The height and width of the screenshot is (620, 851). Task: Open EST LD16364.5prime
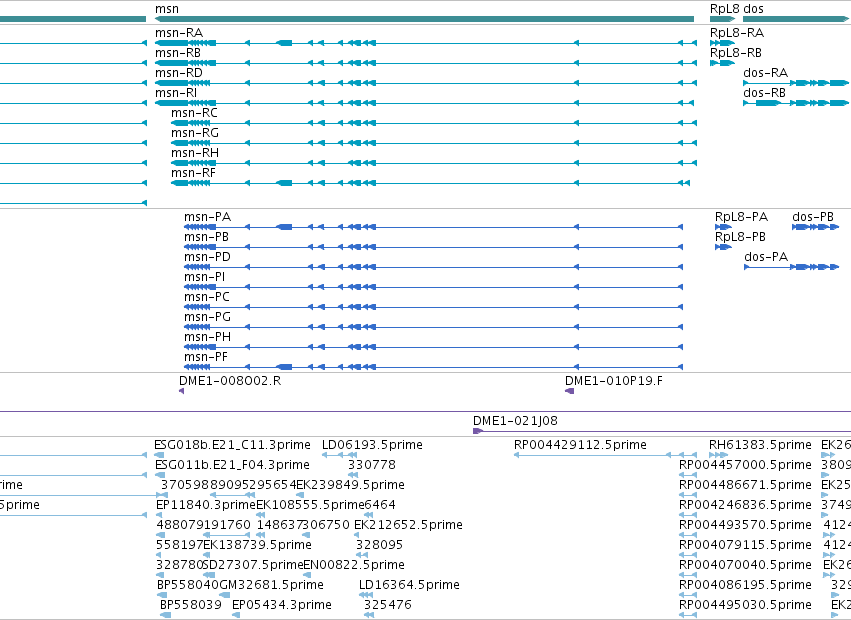pos(409,585)
